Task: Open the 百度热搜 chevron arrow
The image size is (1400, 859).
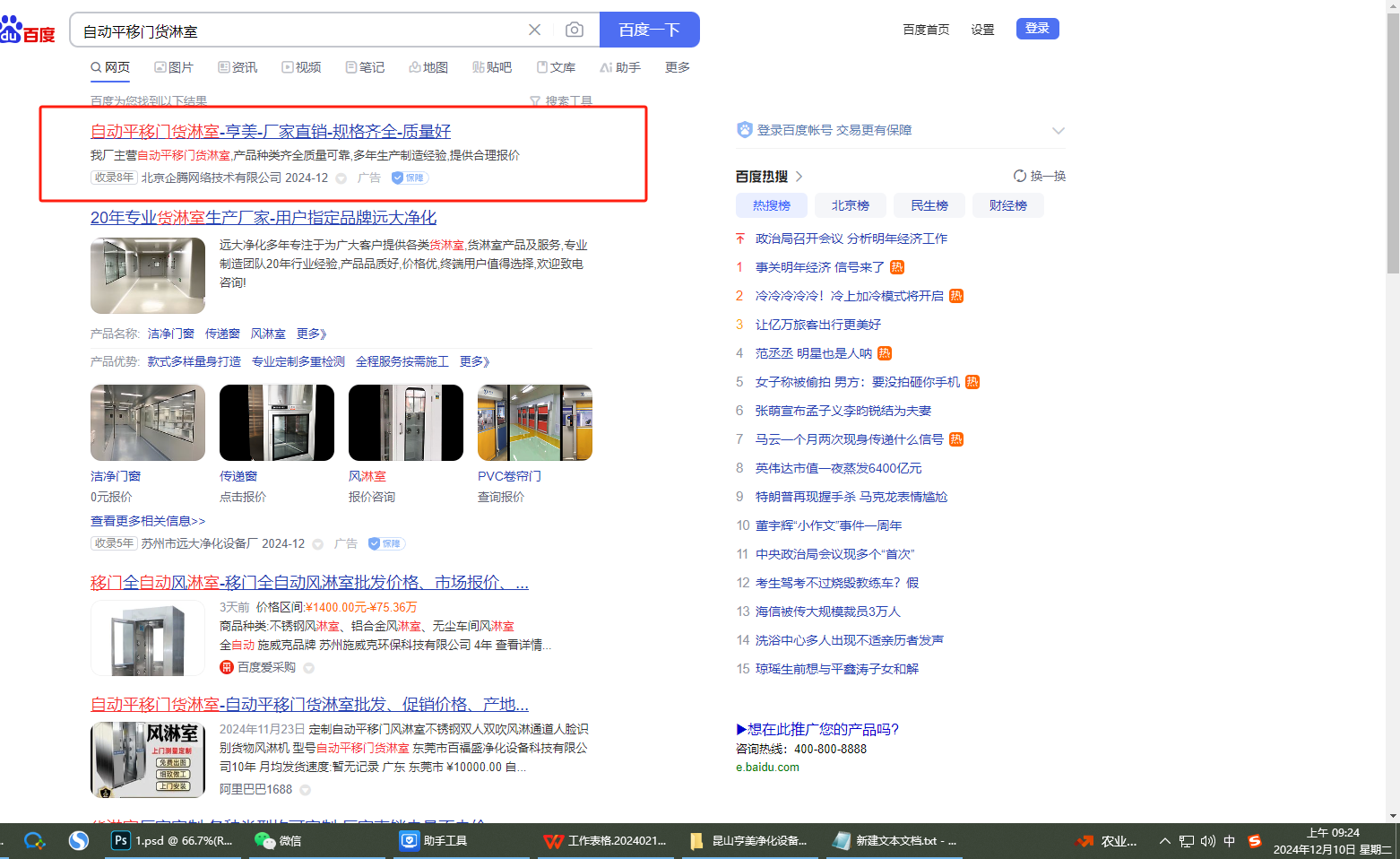Action: click(799, 177)
